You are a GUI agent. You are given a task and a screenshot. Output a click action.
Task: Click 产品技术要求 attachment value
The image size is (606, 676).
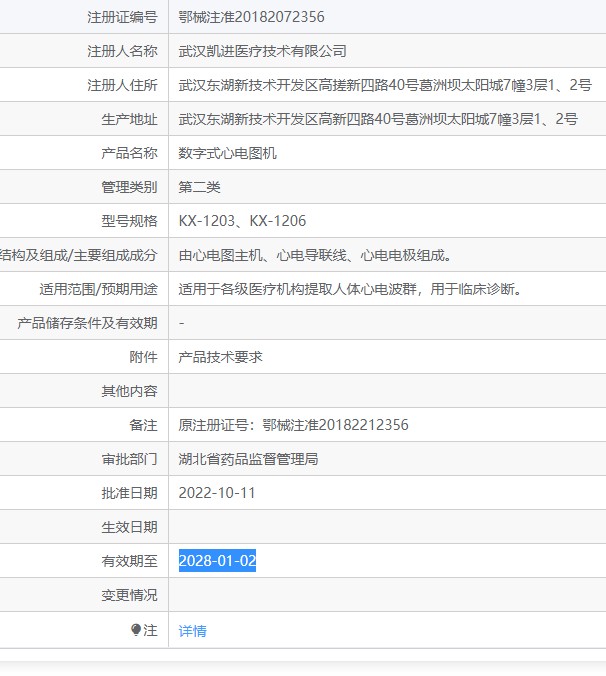point(220,357)
